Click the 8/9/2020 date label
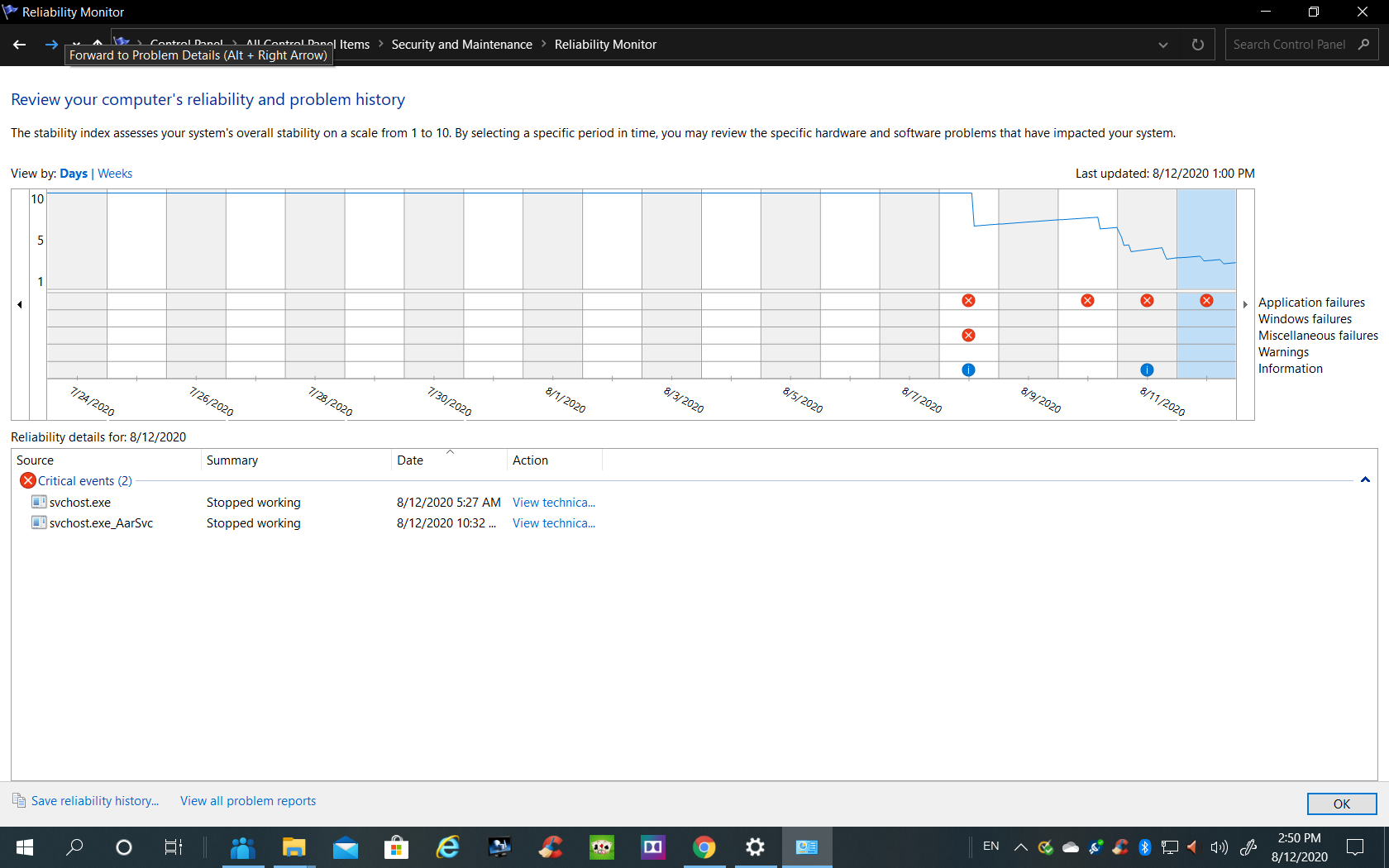 coord(1041,400)
